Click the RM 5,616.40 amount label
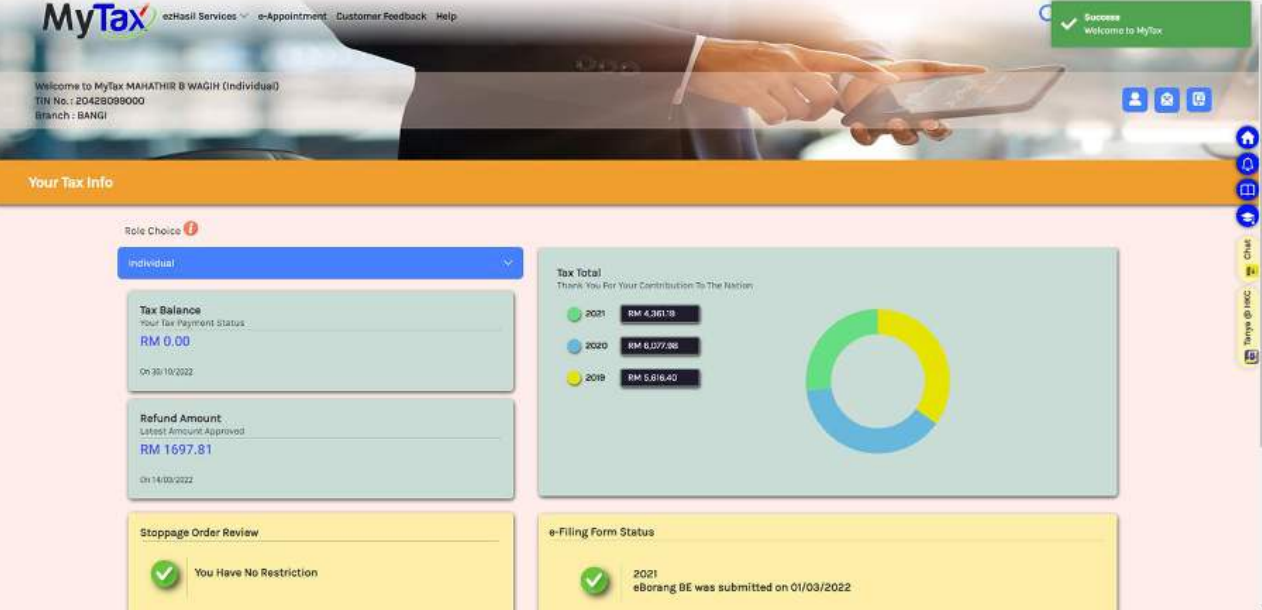The height and width of the screenshot is (610, 1262). [x=660, y=378]
